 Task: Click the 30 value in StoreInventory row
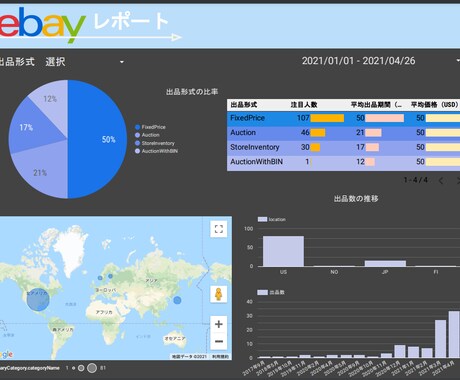click(x=305, y=147)
